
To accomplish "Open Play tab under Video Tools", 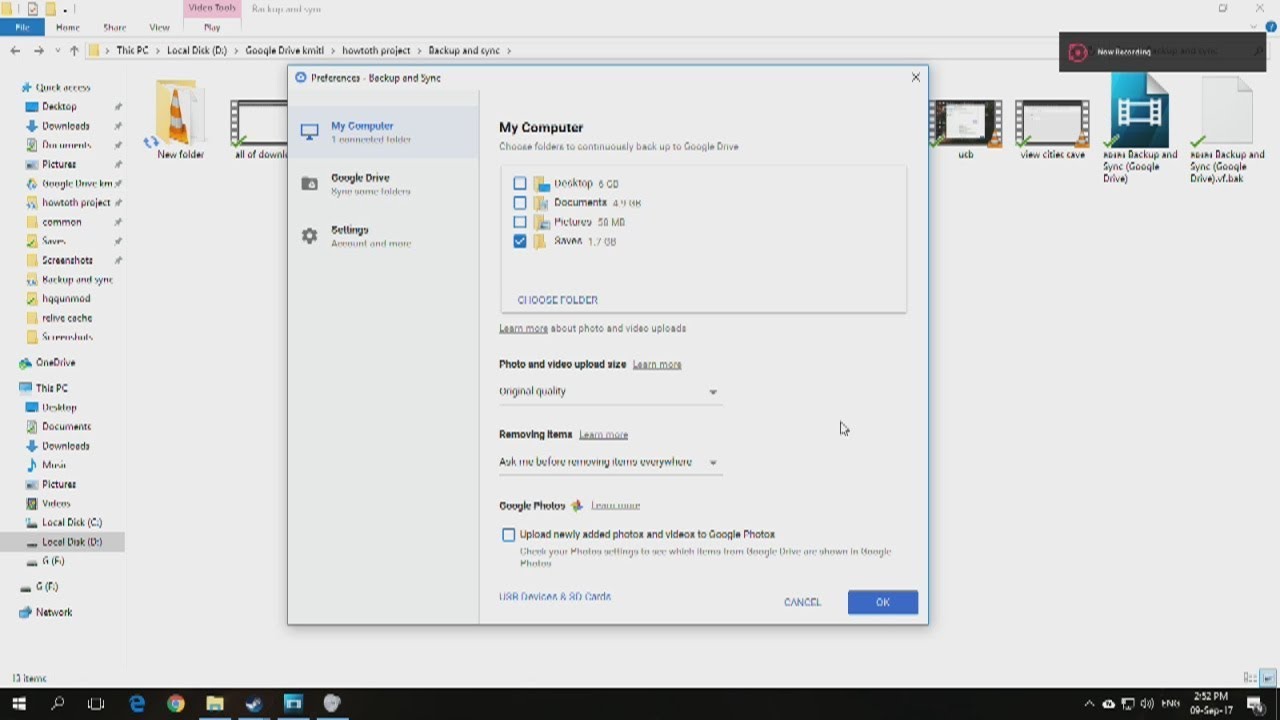I will [x=212, y=27].
